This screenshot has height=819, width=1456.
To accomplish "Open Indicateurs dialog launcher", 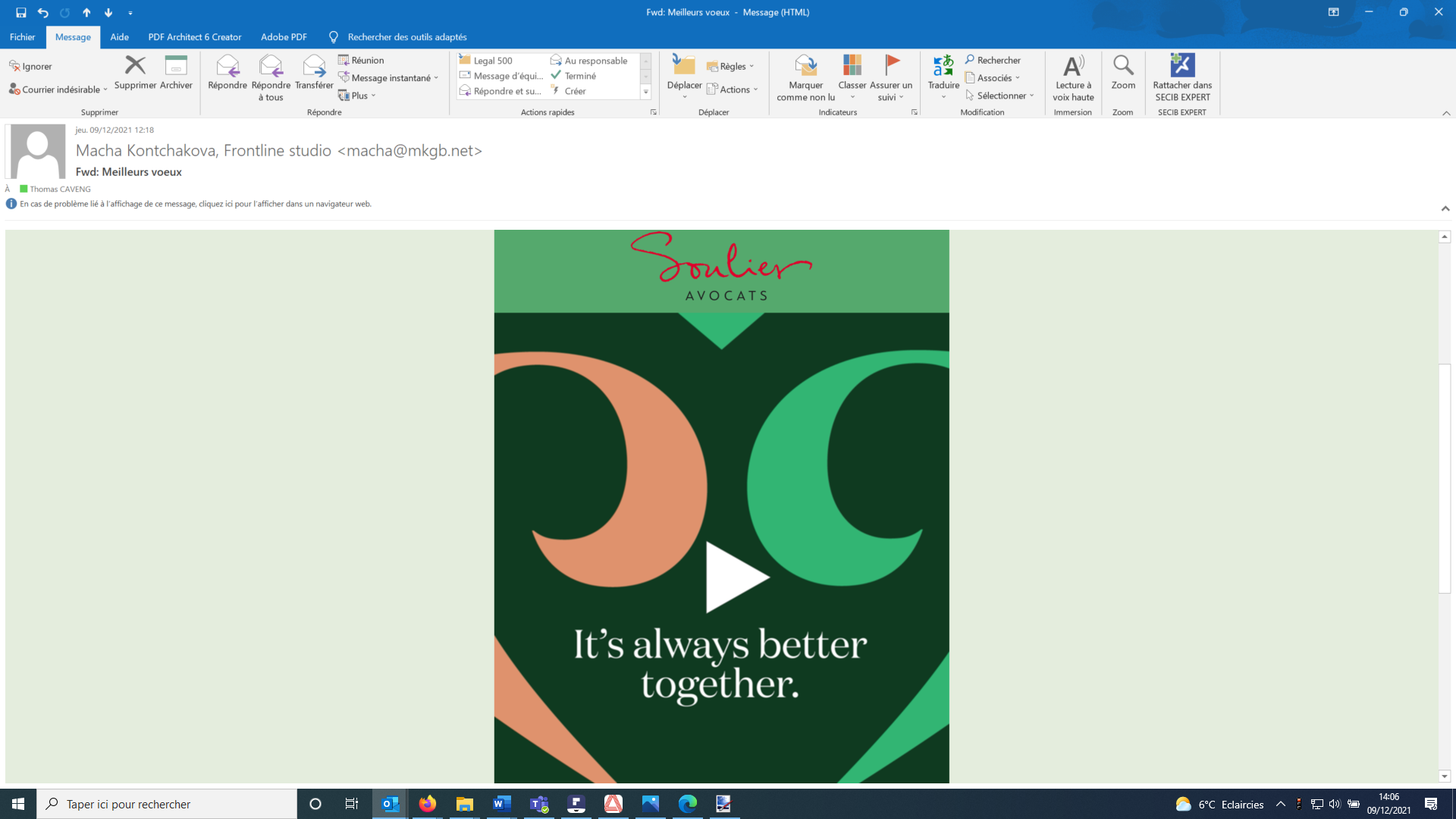I will click(x=915, y=112).
